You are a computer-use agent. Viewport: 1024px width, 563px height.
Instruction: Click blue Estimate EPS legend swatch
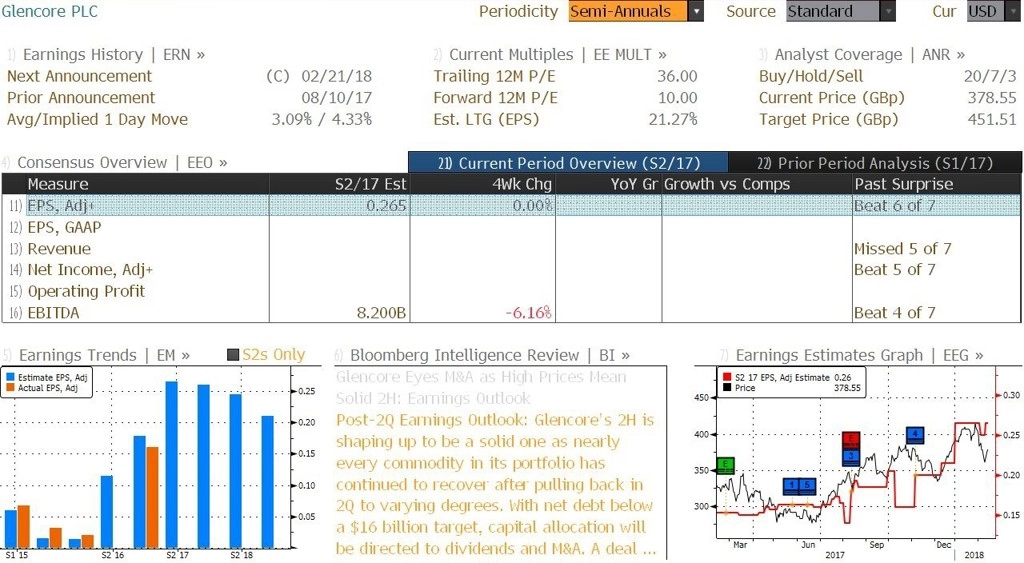click(x=10, y=378)
